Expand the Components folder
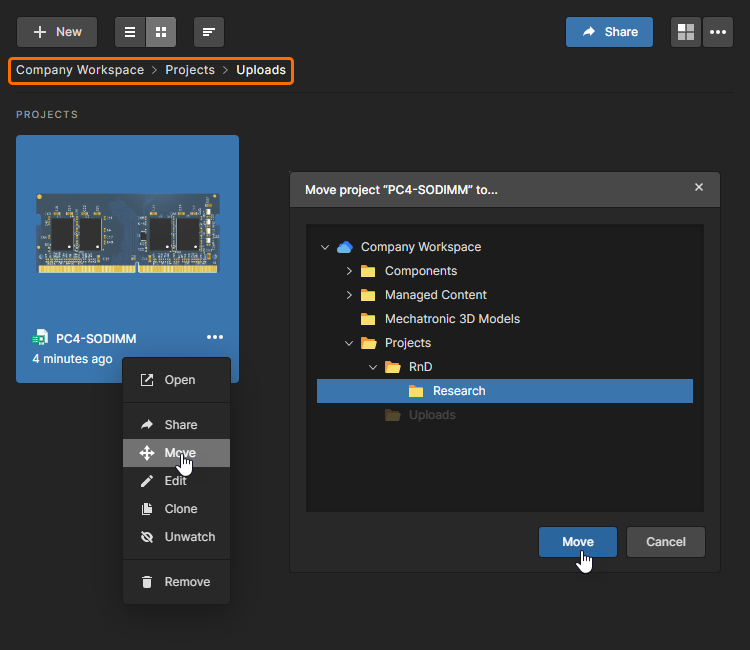The height and width of the screenshot is (650, 750). [x=348, y=271]
